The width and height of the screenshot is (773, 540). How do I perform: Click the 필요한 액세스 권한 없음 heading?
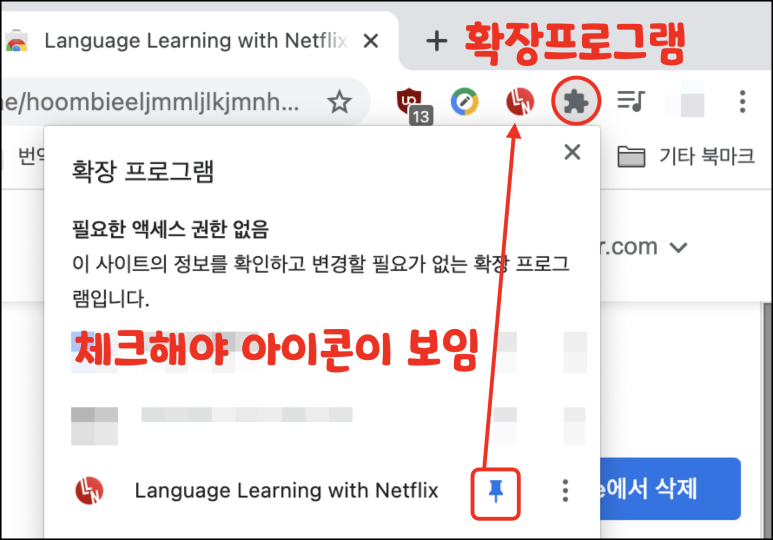170,229
